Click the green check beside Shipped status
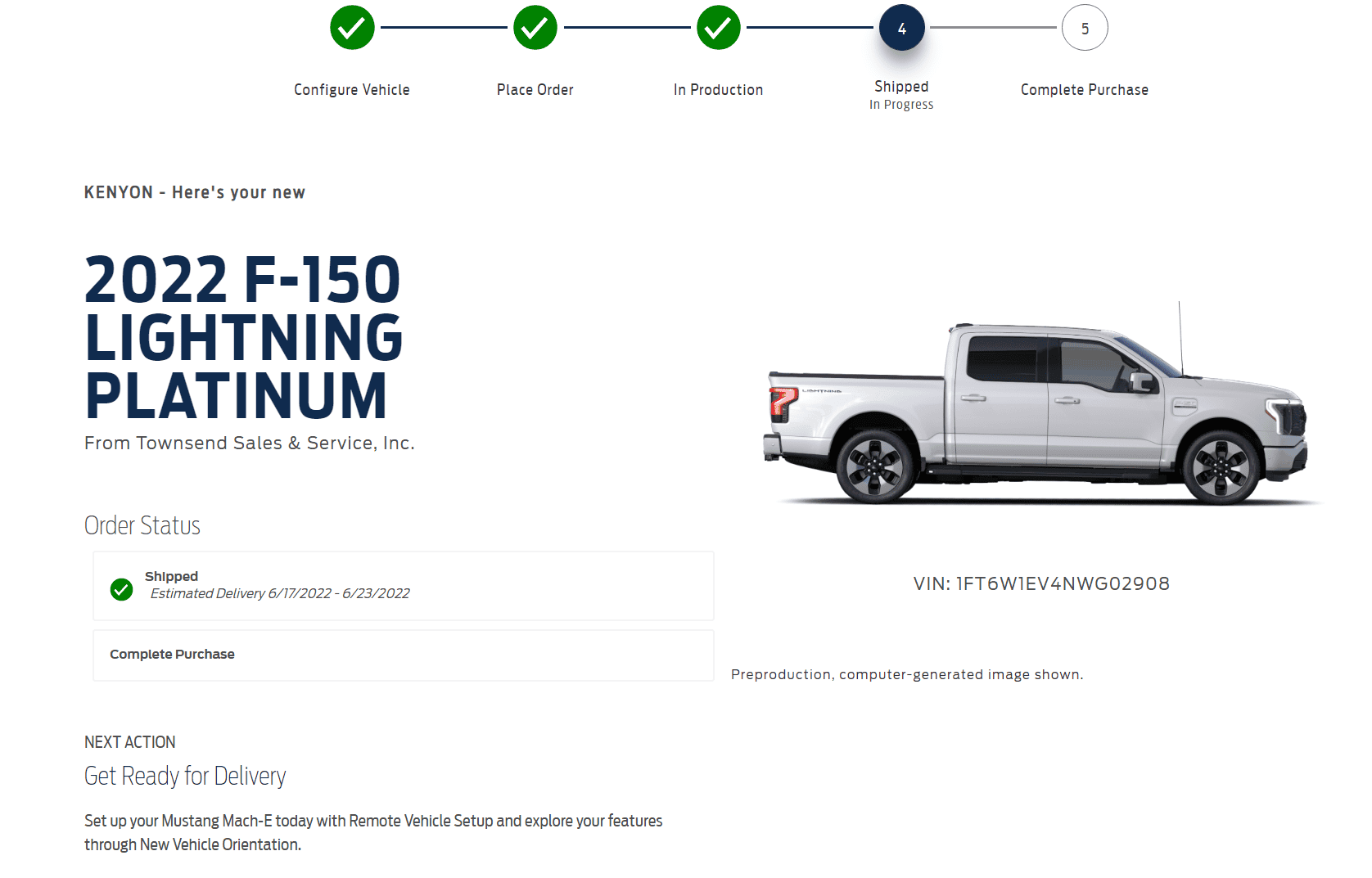Screen dimensions: 1372x878 (121, 589)
